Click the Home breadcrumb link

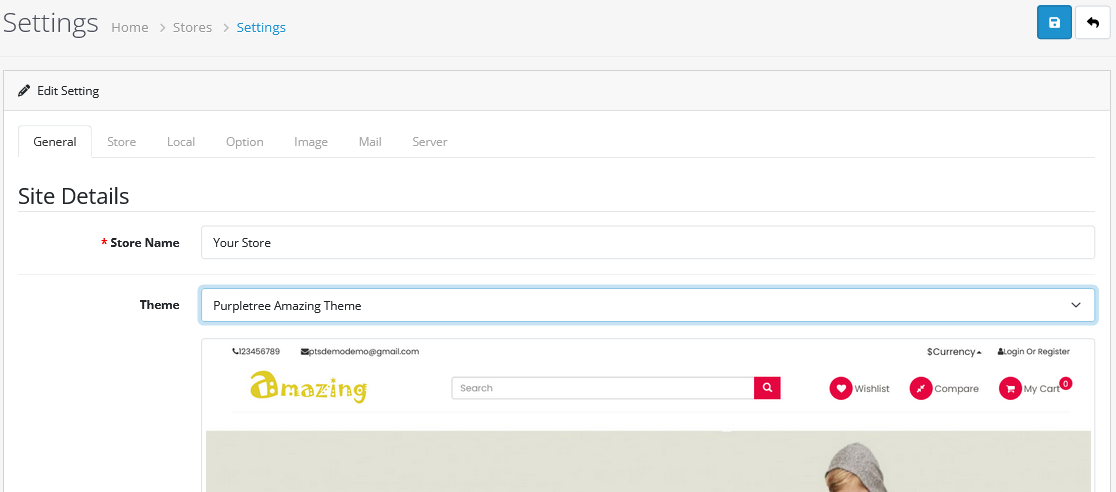pyautogui.click(x=130, y=28)
